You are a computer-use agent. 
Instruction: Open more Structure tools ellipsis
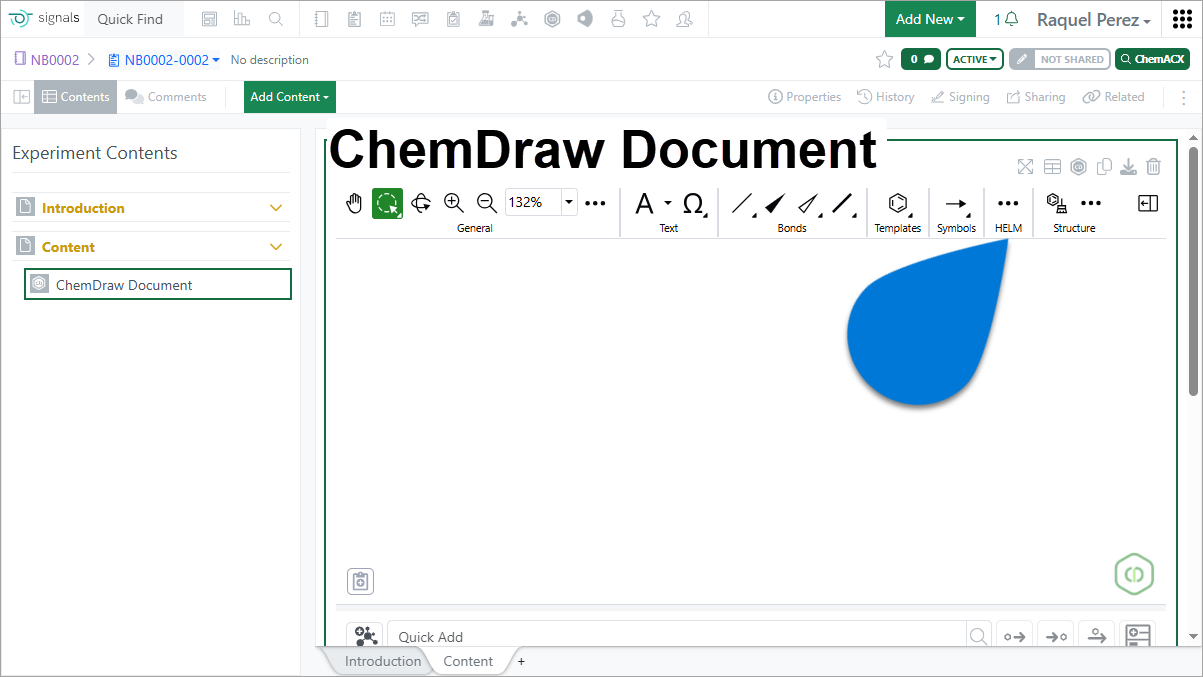pos(1091,203)
